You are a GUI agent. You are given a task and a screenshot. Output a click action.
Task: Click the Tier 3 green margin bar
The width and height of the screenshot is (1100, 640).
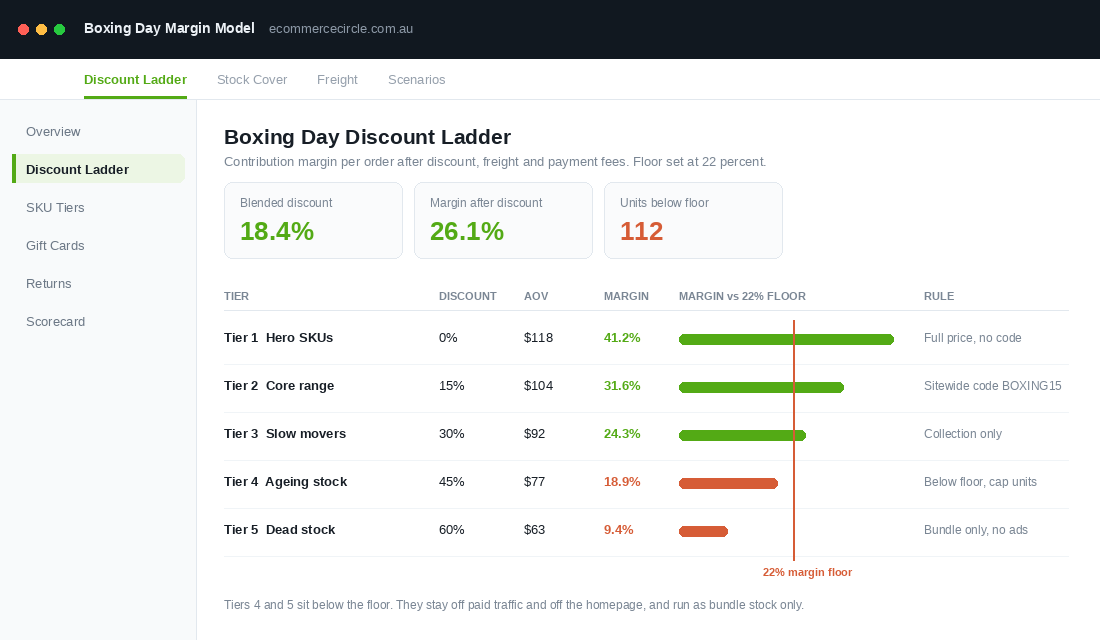coord(742,436)
